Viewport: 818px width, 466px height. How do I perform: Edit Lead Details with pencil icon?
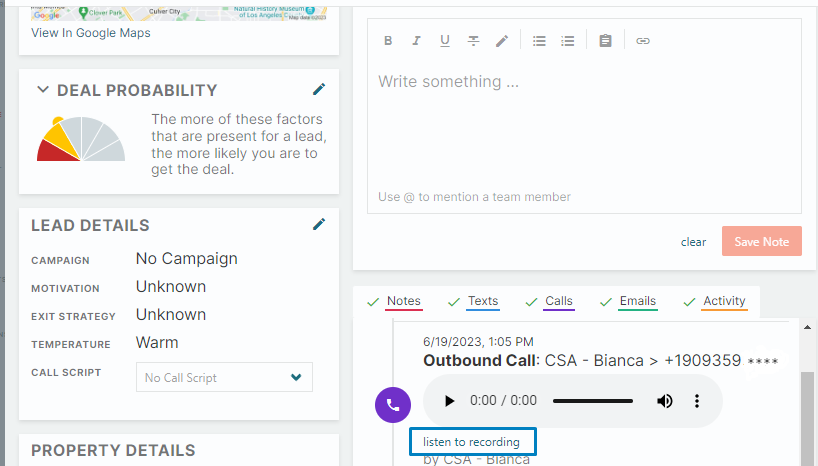(x=319, y=224)
